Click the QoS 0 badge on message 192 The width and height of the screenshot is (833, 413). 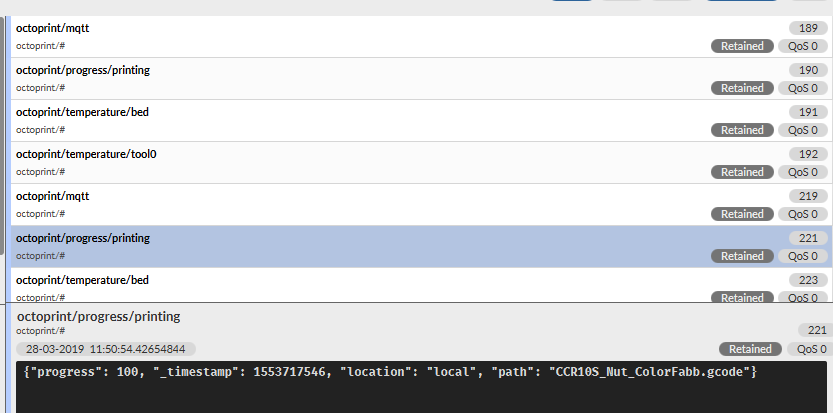(803, 172)
